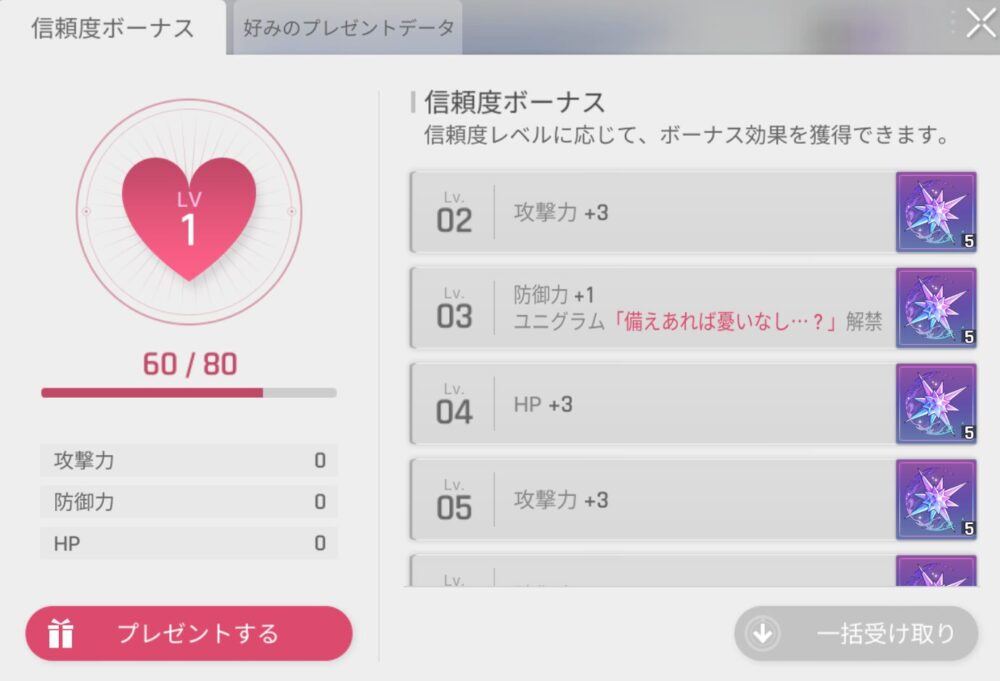This screenshot has width=1000, height=681.
Task: Open the 好みのプレゼントデータ tab
Action: click(348, 28)
